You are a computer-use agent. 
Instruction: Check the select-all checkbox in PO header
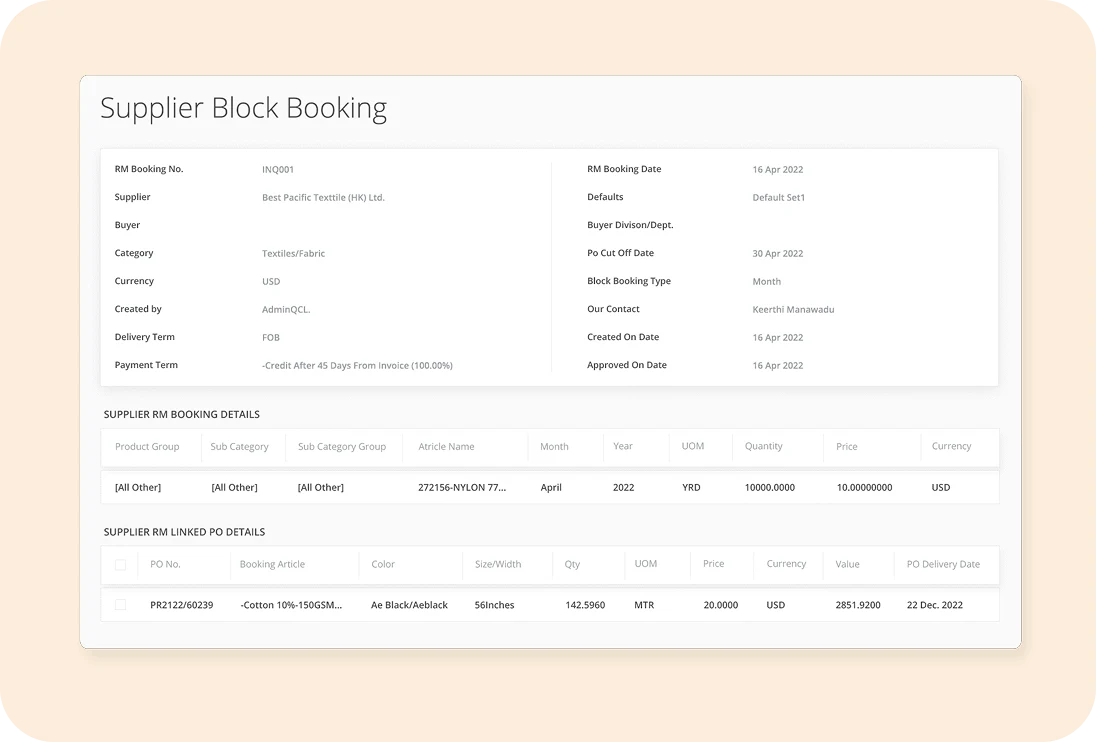point(121,565)
